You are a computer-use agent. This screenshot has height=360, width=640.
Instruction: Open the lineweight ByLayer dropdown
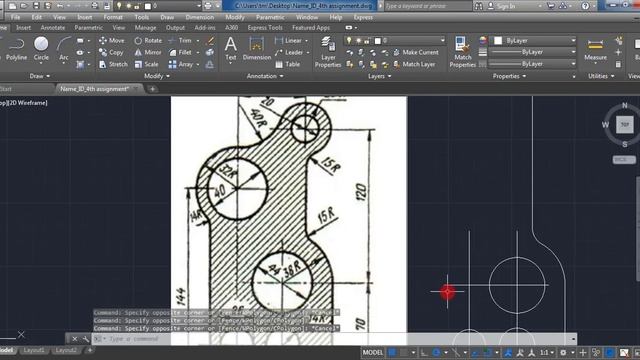click(x=573, y=52)
